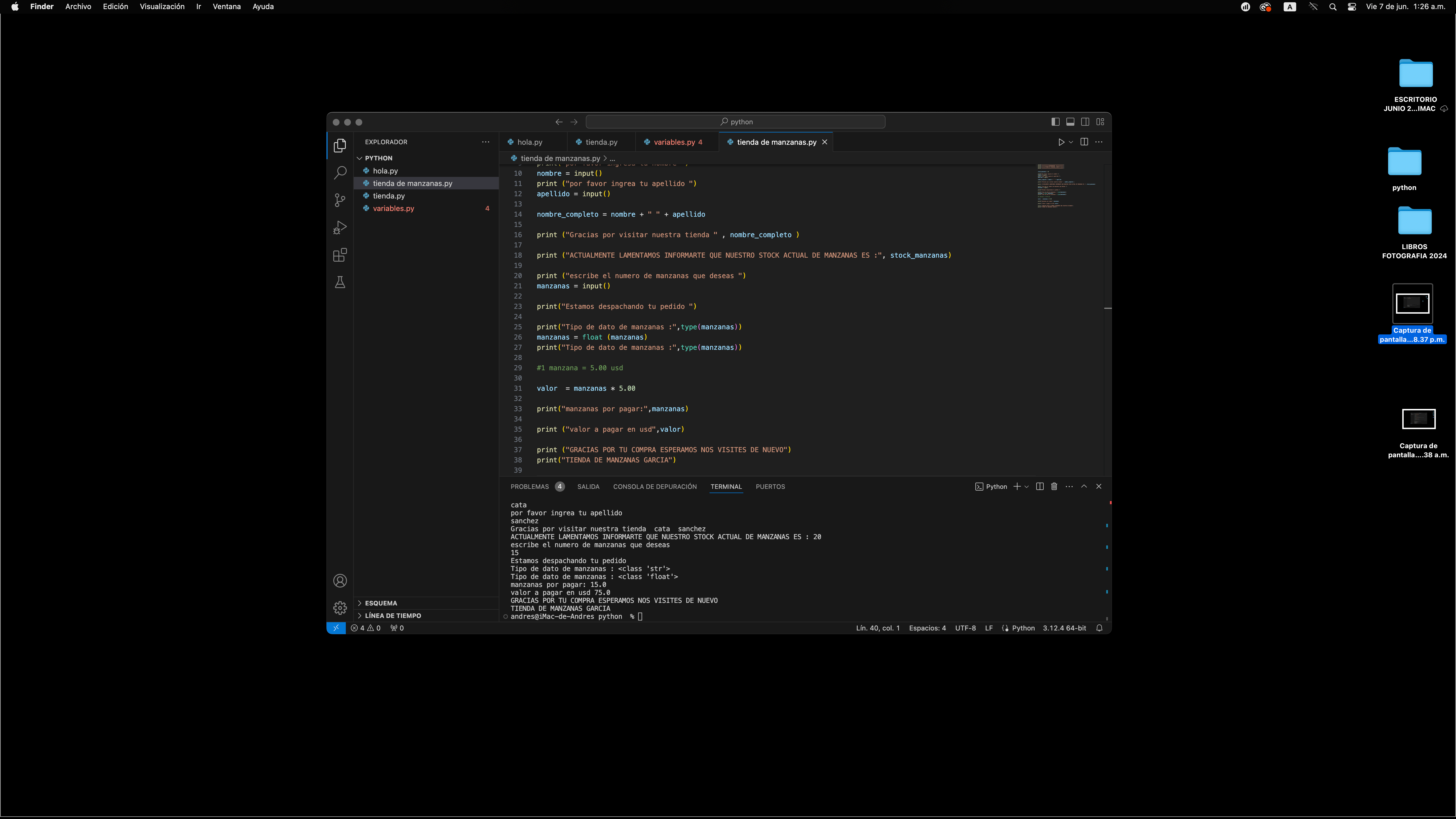Click the Python 3.12.4 64-bit interpreter selector
Viewport: 1456px width, 819px height.
pyautogui.click(x=1064, y=628)
